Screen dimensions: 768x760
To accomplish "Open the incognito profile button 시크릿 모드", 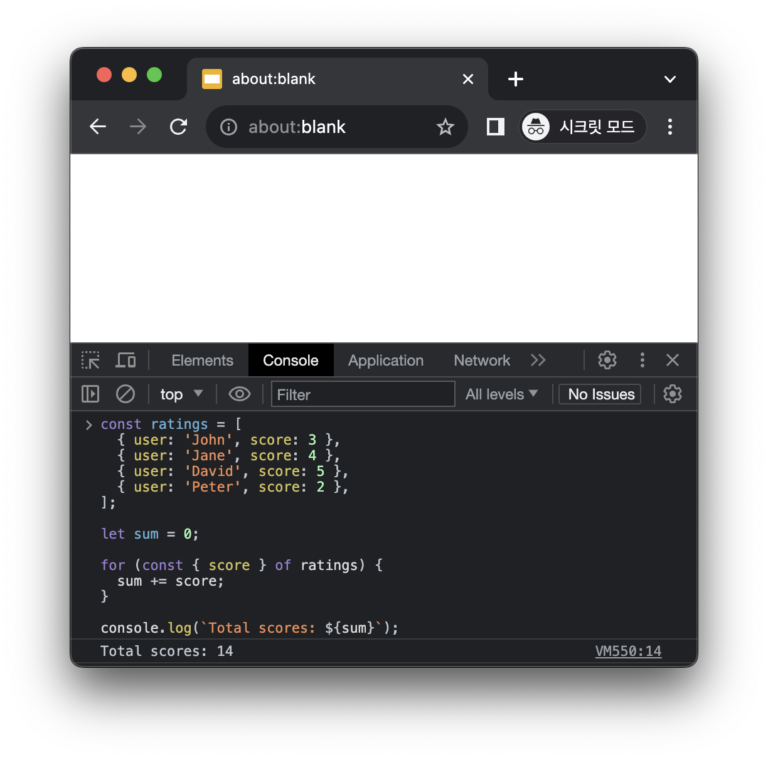I will pyautogui.click(x=582, y=127).
